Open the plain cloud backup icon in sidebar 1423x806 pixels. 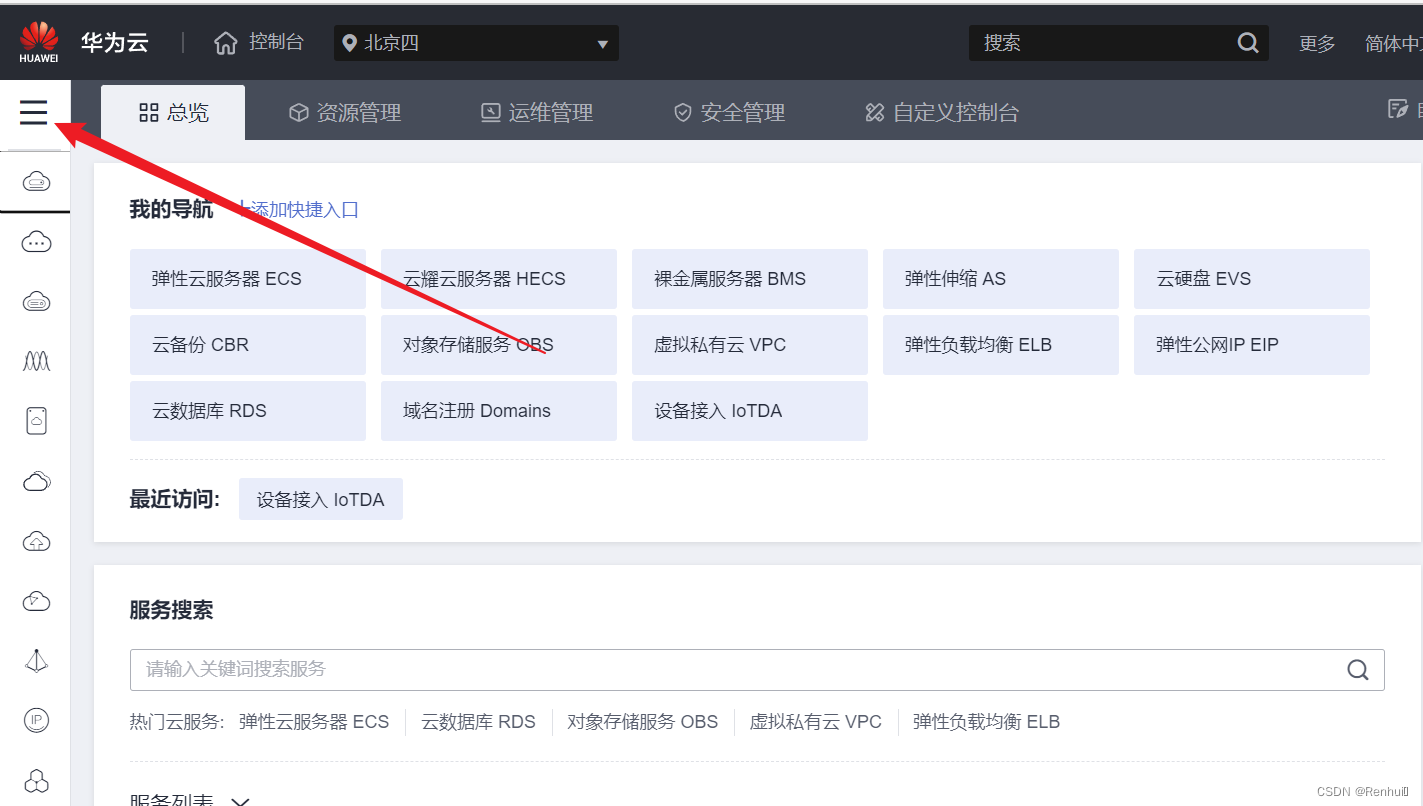(36, 481)
